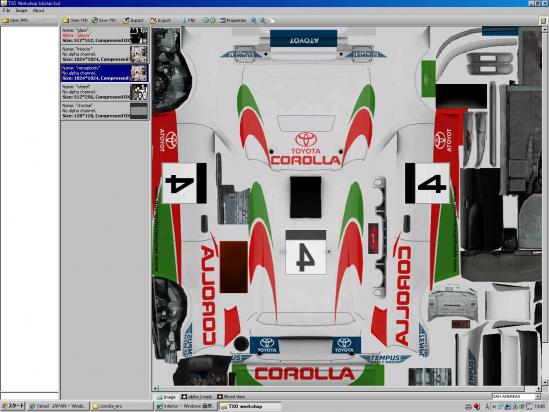Click the taskbar clock
Image resolution: width=549 pixels, height=412 pixels.
coord(540,406)
